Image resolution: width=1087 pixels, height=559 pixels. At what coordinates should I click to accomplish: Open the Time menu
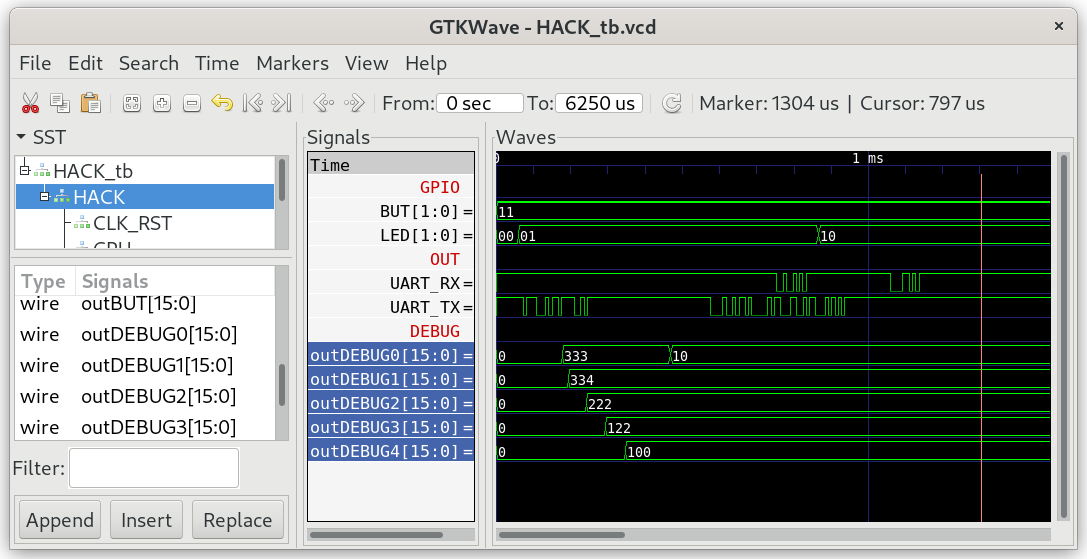(217, 63)
